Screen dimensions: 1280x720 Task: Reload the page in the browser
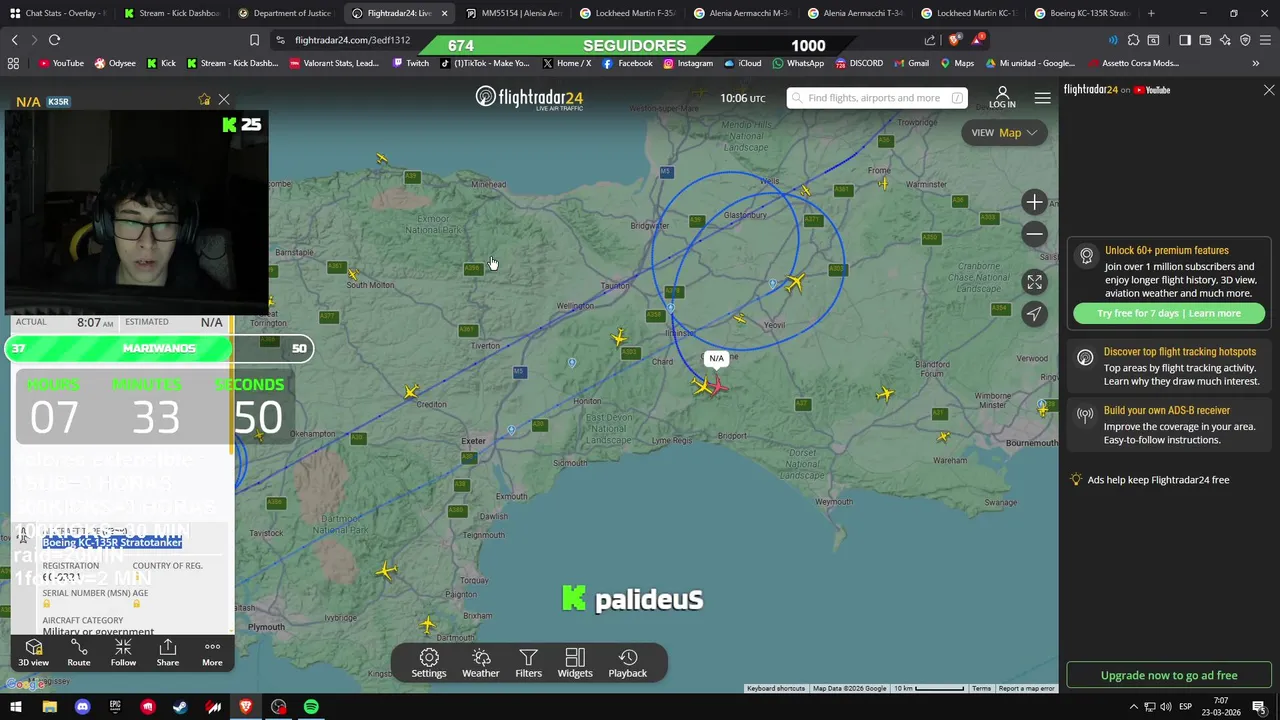pos(54,40)
